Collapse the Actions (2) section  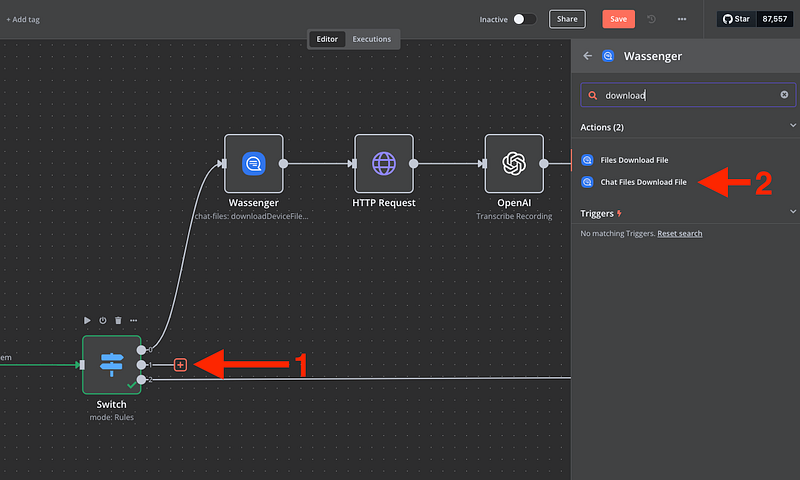tap(792, 127)
